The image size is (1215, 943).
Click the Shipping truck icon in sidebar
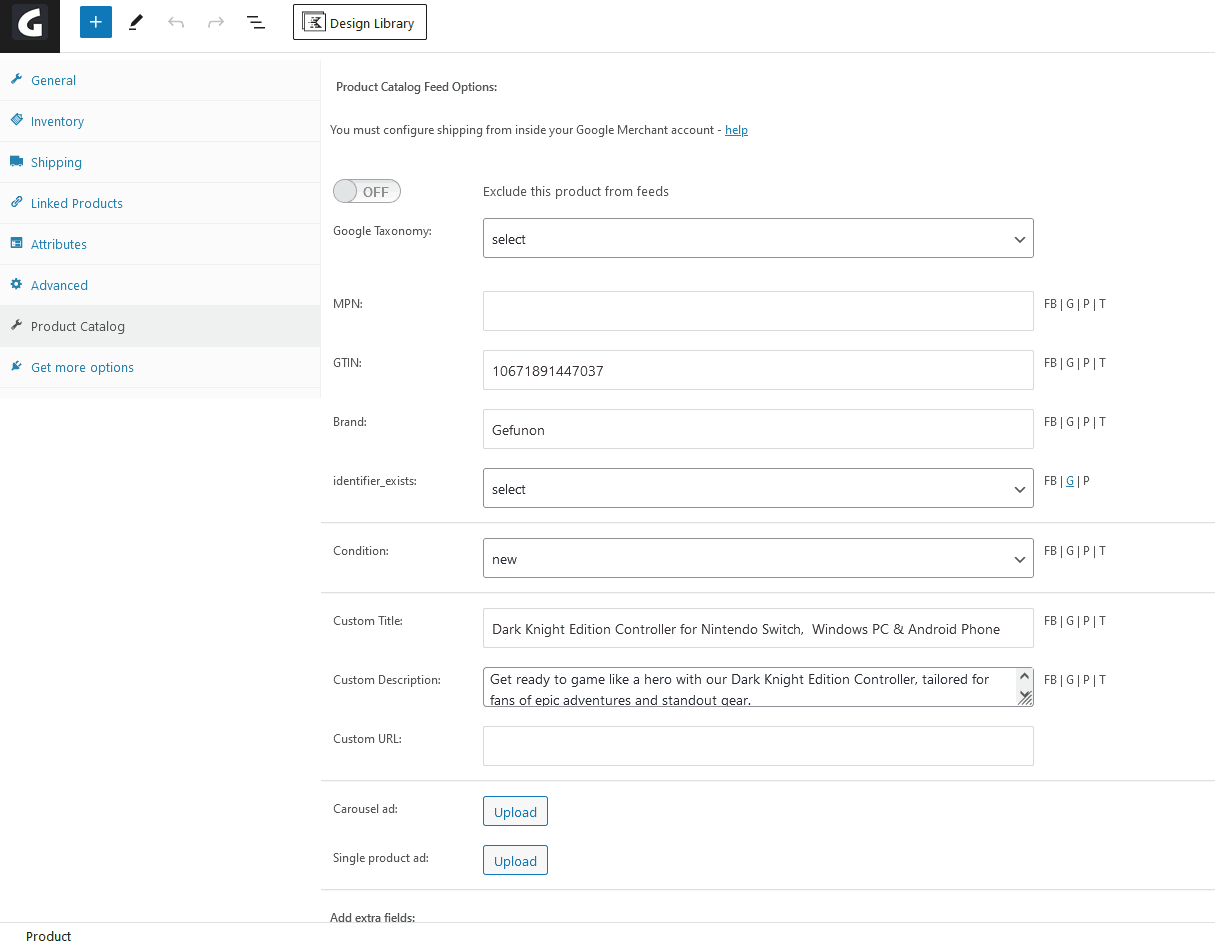17,162
